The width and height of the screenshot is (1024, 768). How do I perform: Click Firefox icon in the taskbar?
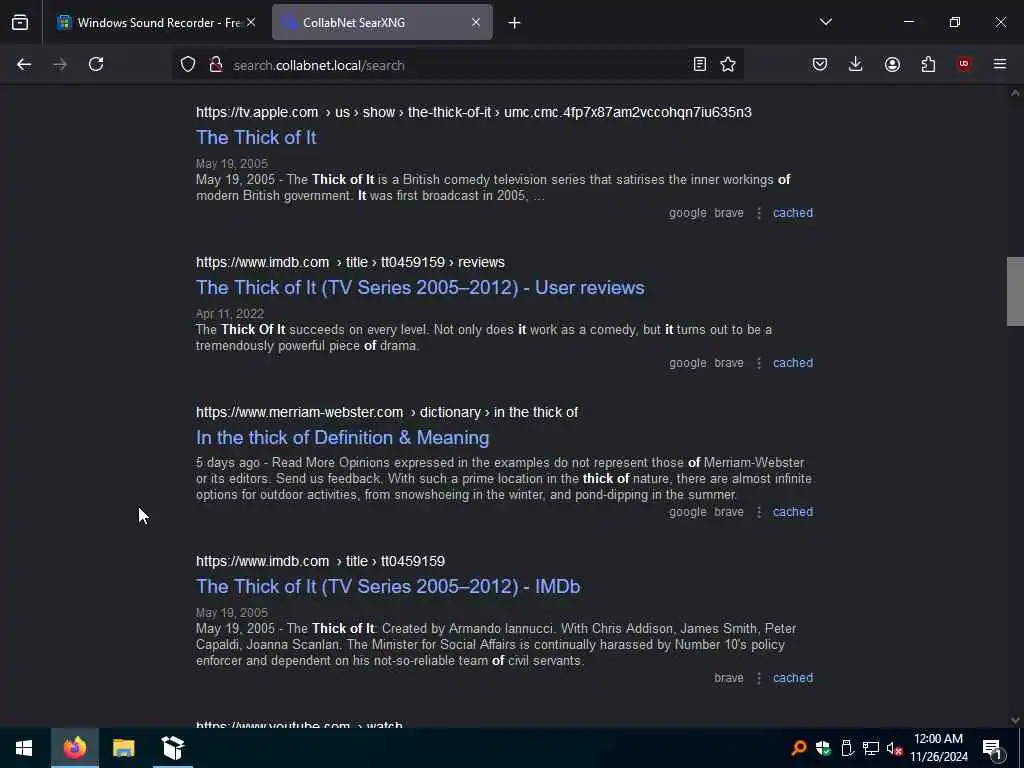point(75,748)
